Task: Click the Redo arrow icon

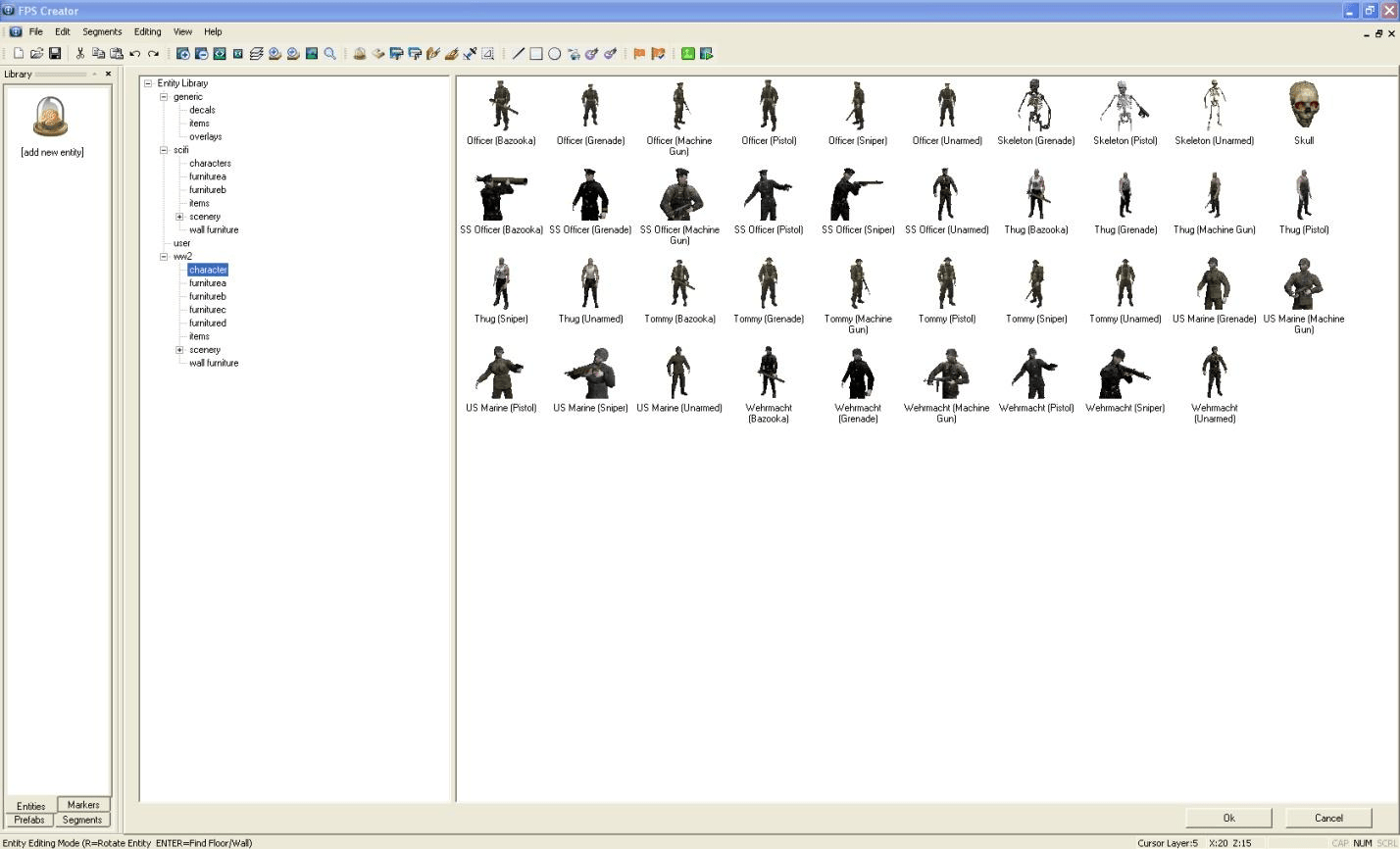Action: (153, 54)
